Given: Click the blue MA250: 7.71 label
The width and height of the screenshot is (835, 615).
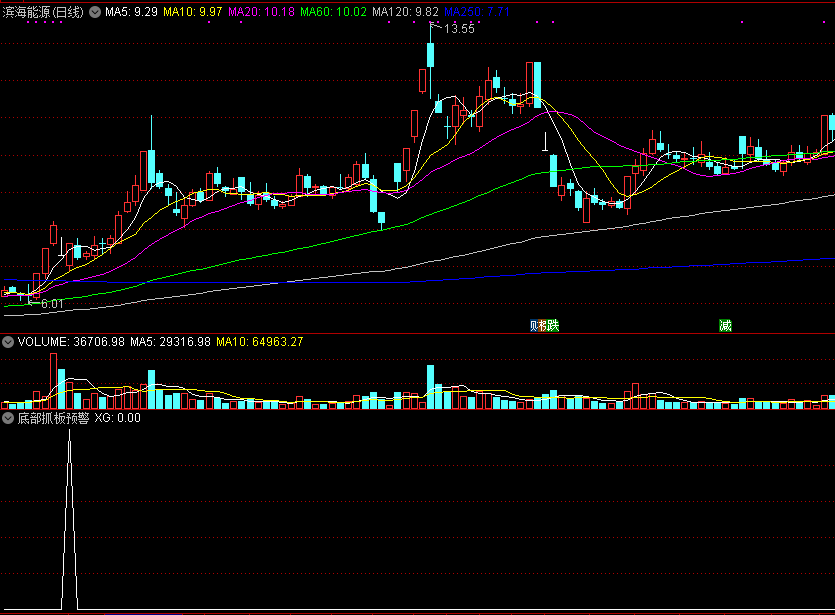Looking at the screenshot, I should click(x=477, y=12).
